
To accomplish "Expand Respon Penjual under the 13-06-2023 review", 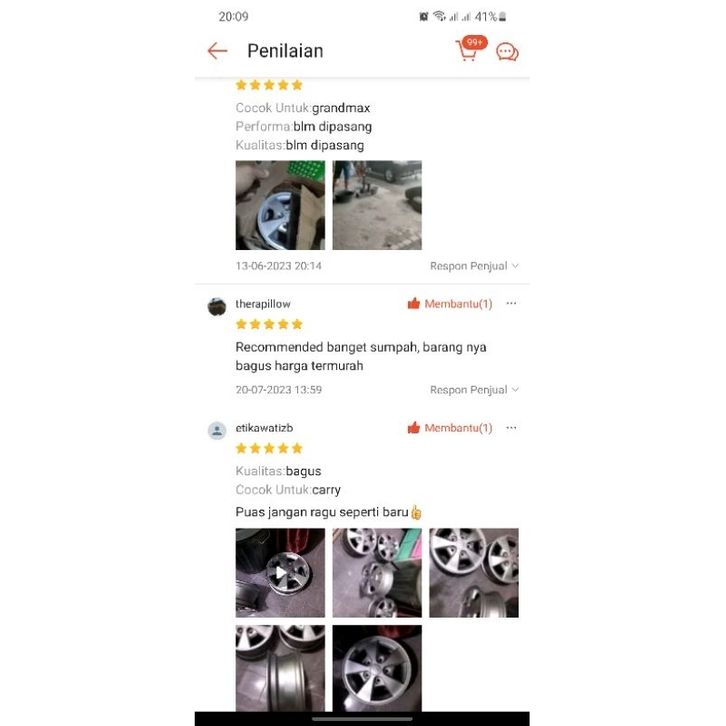I will coord(474,266).
